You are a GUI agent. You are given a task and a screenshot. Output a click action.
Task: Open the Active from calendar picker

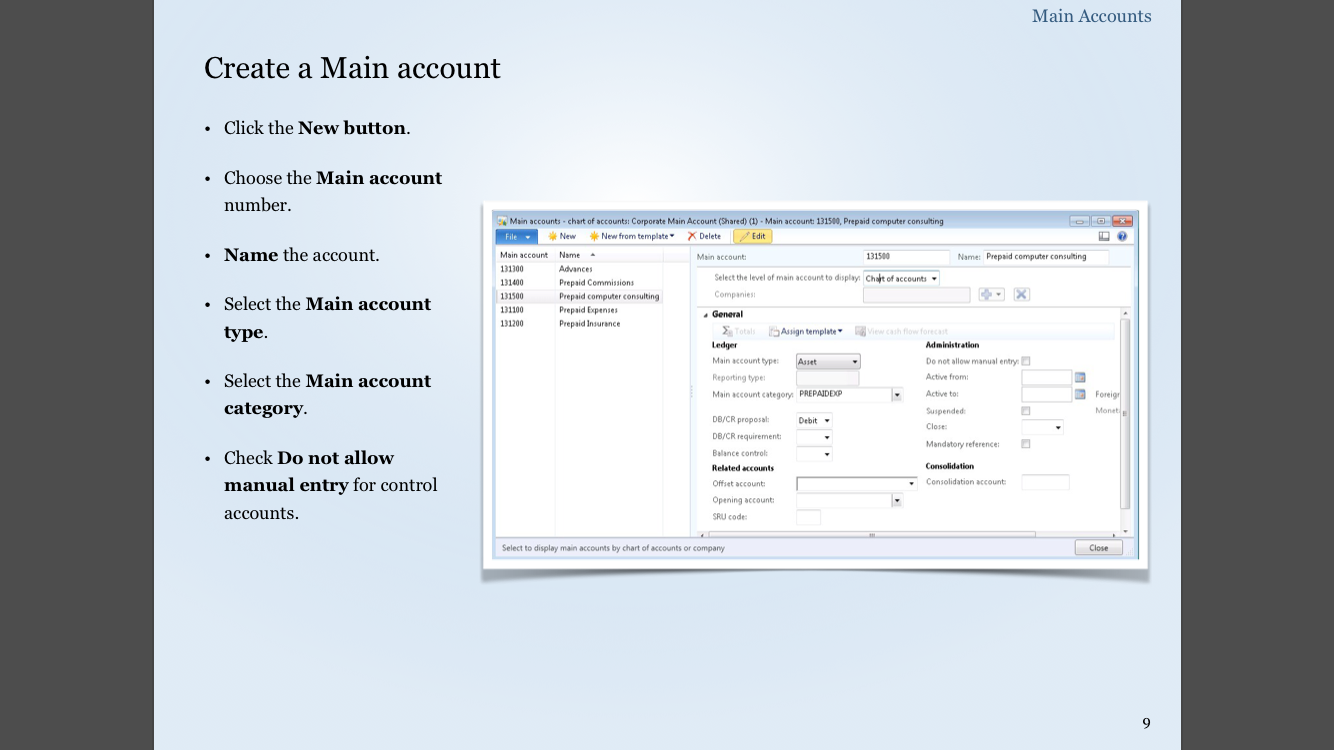1080,378
